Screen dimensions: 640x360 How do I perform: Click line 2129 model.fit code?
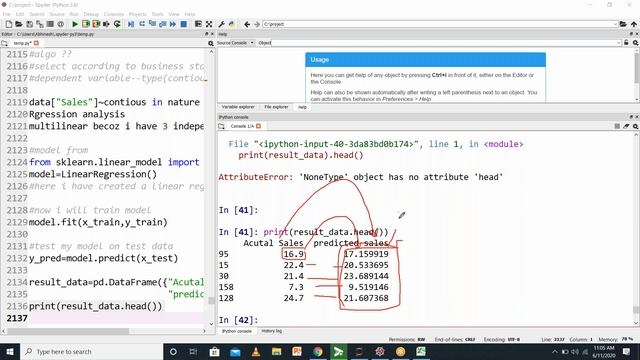click(98, 222)
